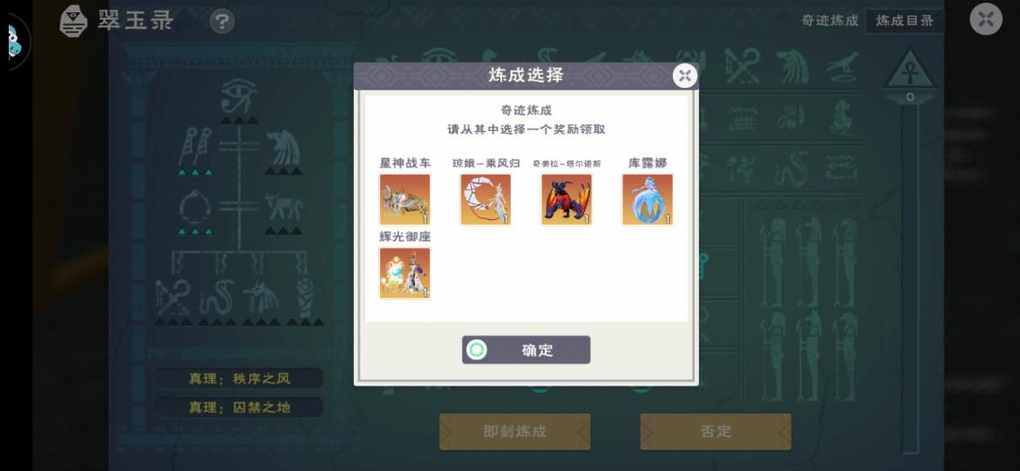Close the 炼成选择 dialog
This screenshot has height=471, width=1020.
click(684, 76)
